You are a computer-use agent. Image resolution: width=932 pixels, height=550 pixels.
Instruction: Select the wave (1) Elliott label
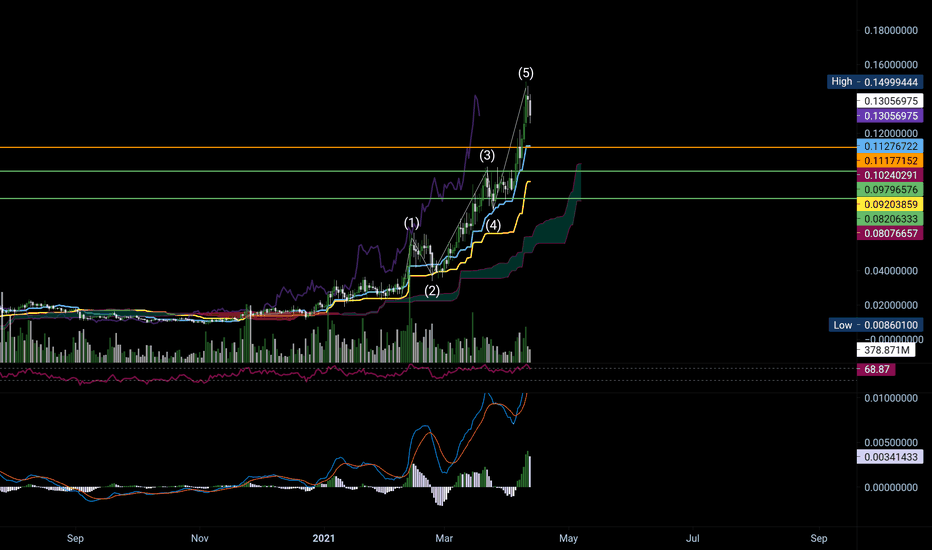click(x=411, y=223)
